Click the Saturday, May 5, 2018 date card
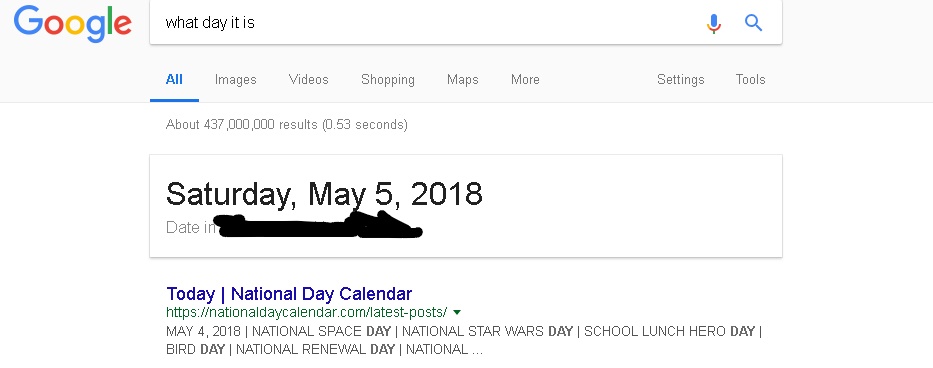 pos(466,206)
